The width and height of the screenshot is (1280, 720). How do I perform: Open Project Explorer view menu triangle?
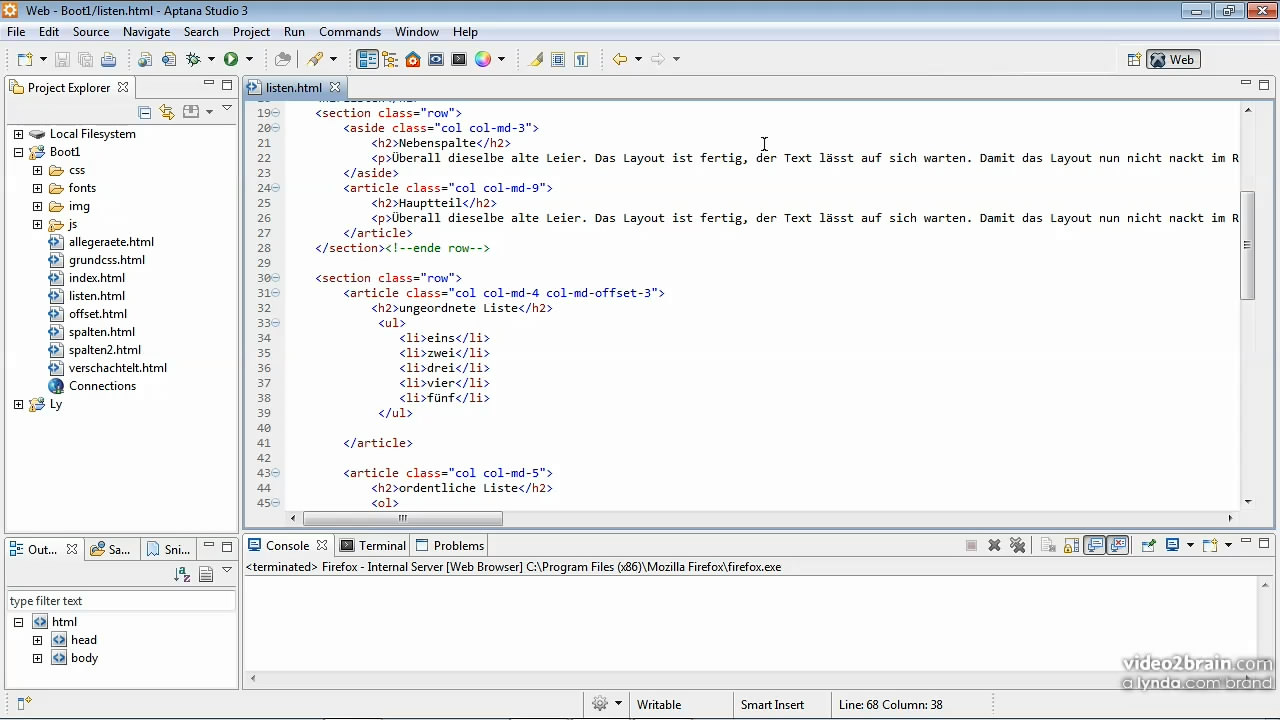coord(227,110)
